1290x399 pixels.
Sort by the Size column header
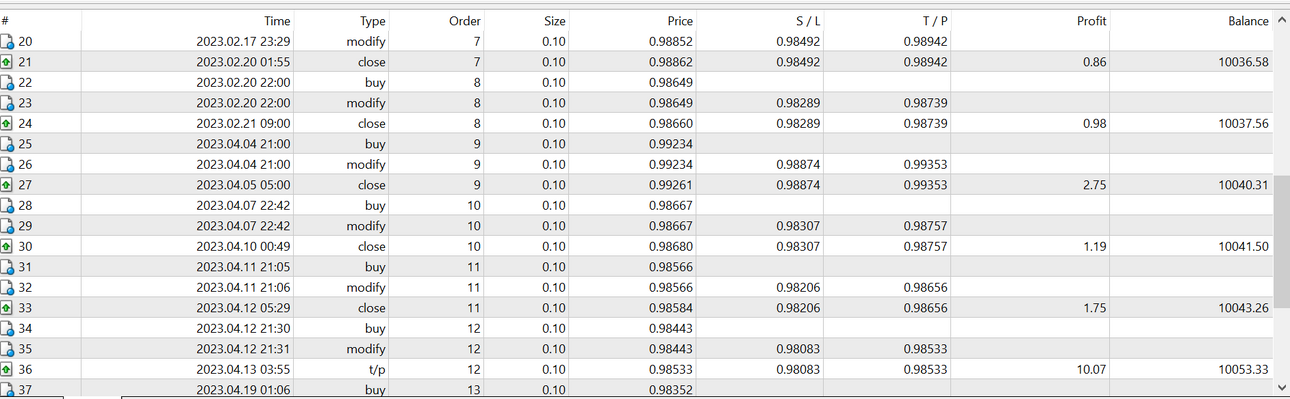click(x=527, y=21)
